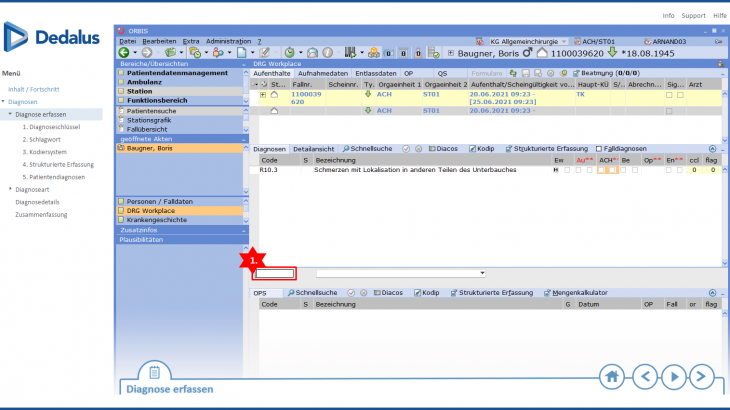Toggle the Falldiagnosen checkbox
Screen dimensions: 730x410
pyautogui.click(x=599, y=148)
